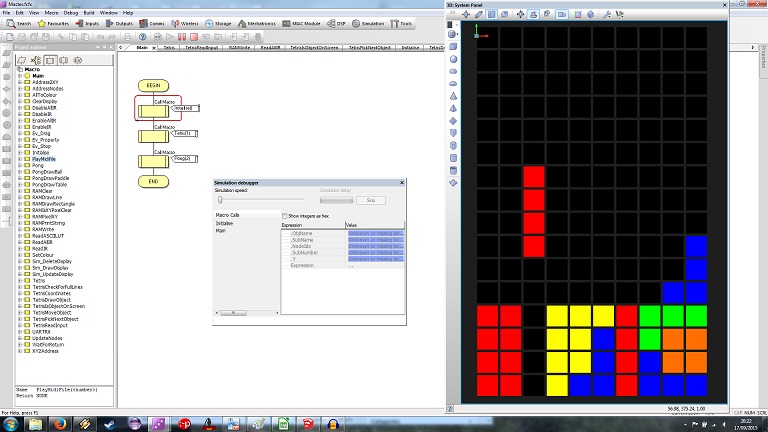Open the File menu
This screenshot has height=432, width=768.
coord(6,13)
